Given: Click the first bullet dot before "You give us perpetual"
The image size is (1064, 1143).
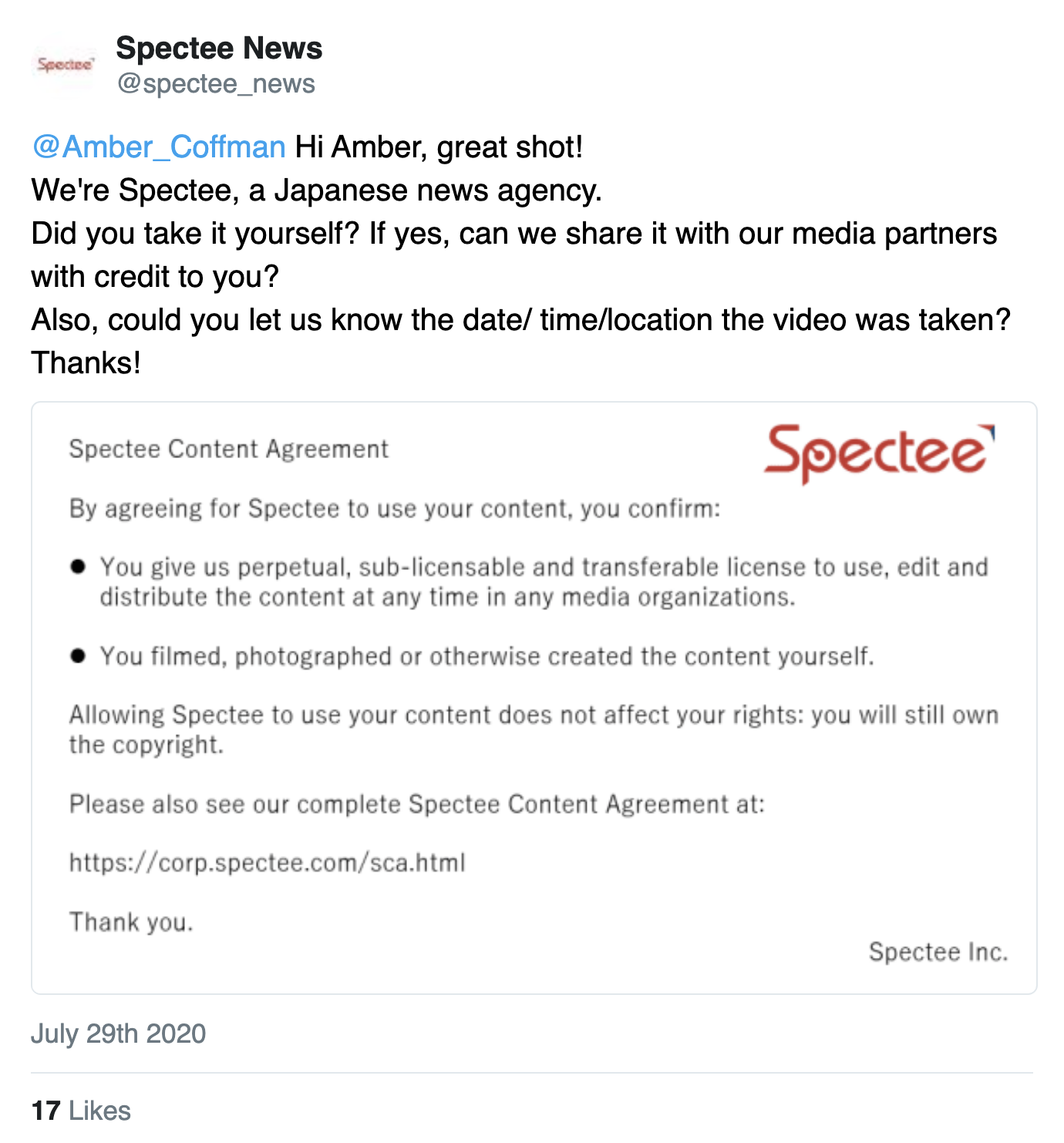Looking at the screenshot, I should (77, 568).
